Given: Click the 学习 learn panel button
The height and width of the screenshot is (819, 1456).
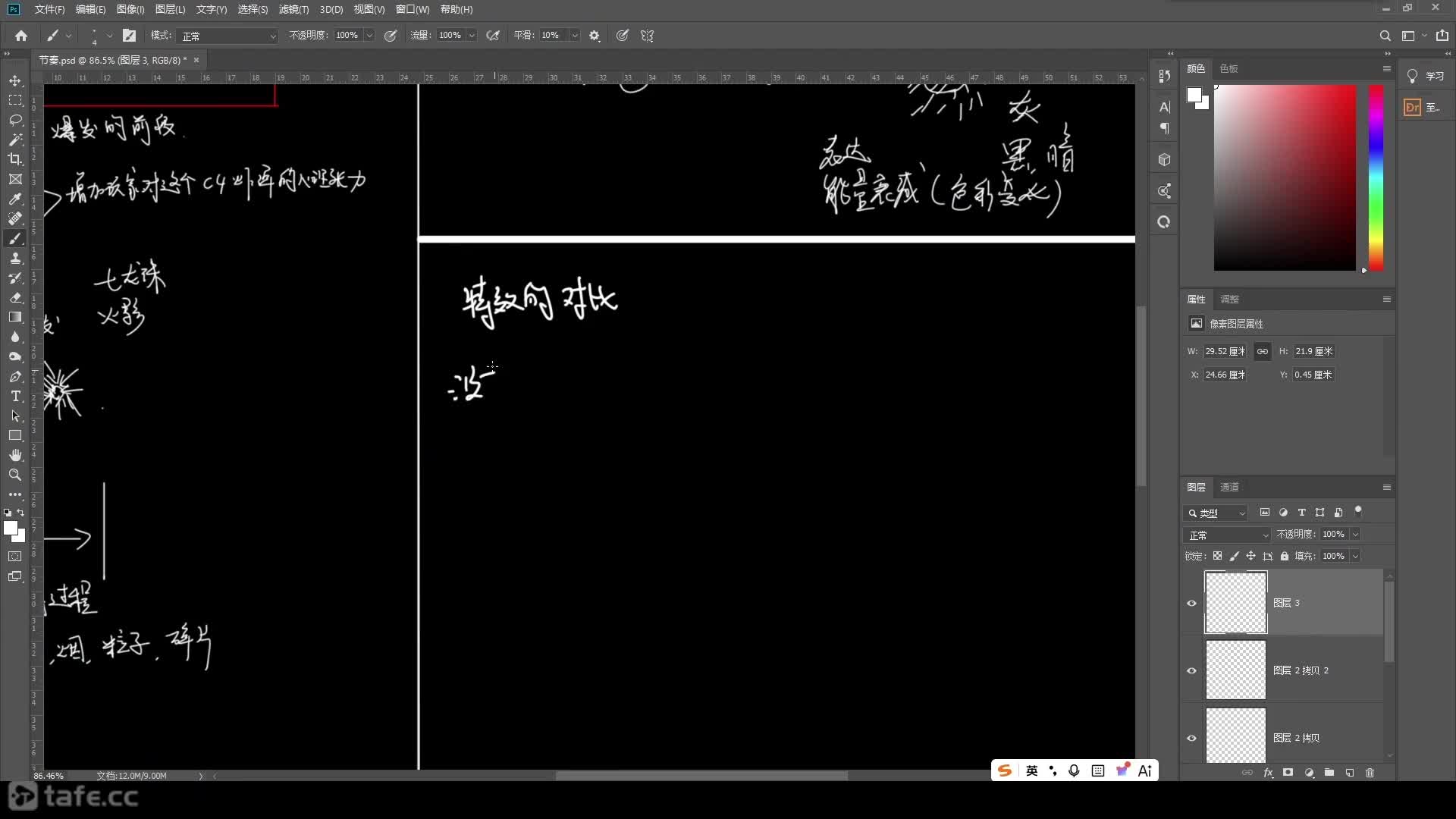Looking at the screenshot, I should (1426, 76).
